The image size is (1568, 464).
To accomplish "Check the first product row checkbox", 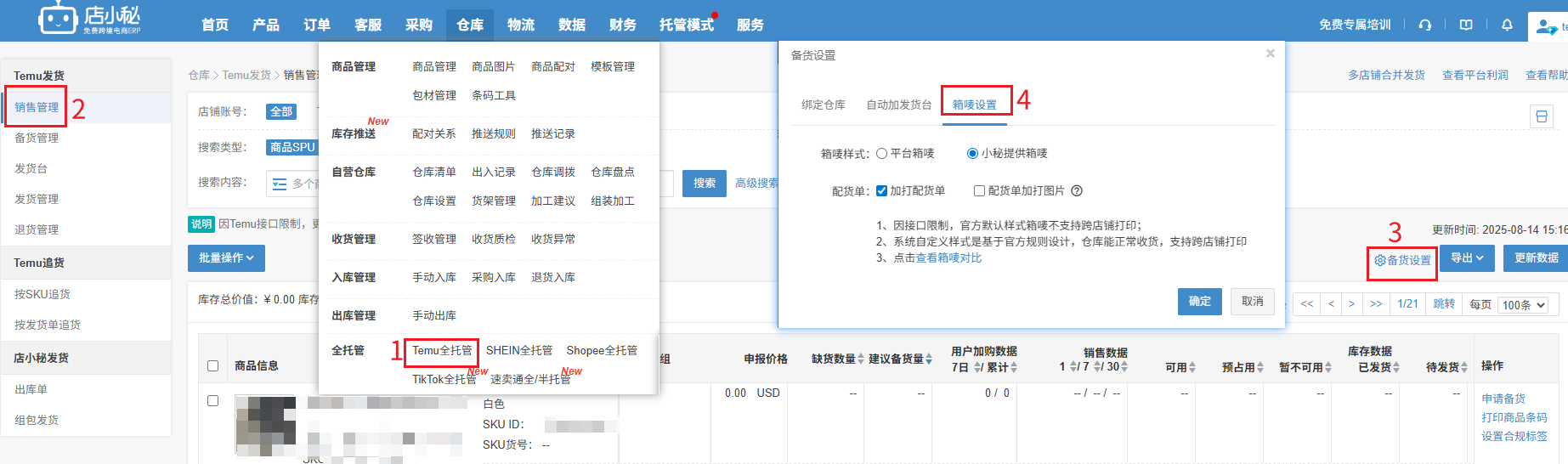I will [x=213, y=401].
